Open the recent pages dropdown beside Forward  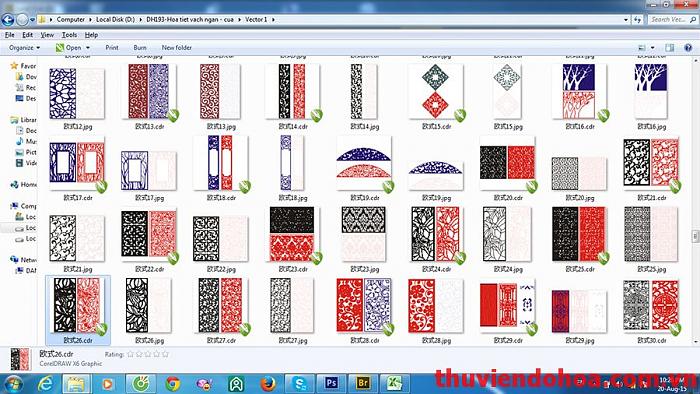coord(32,20)
